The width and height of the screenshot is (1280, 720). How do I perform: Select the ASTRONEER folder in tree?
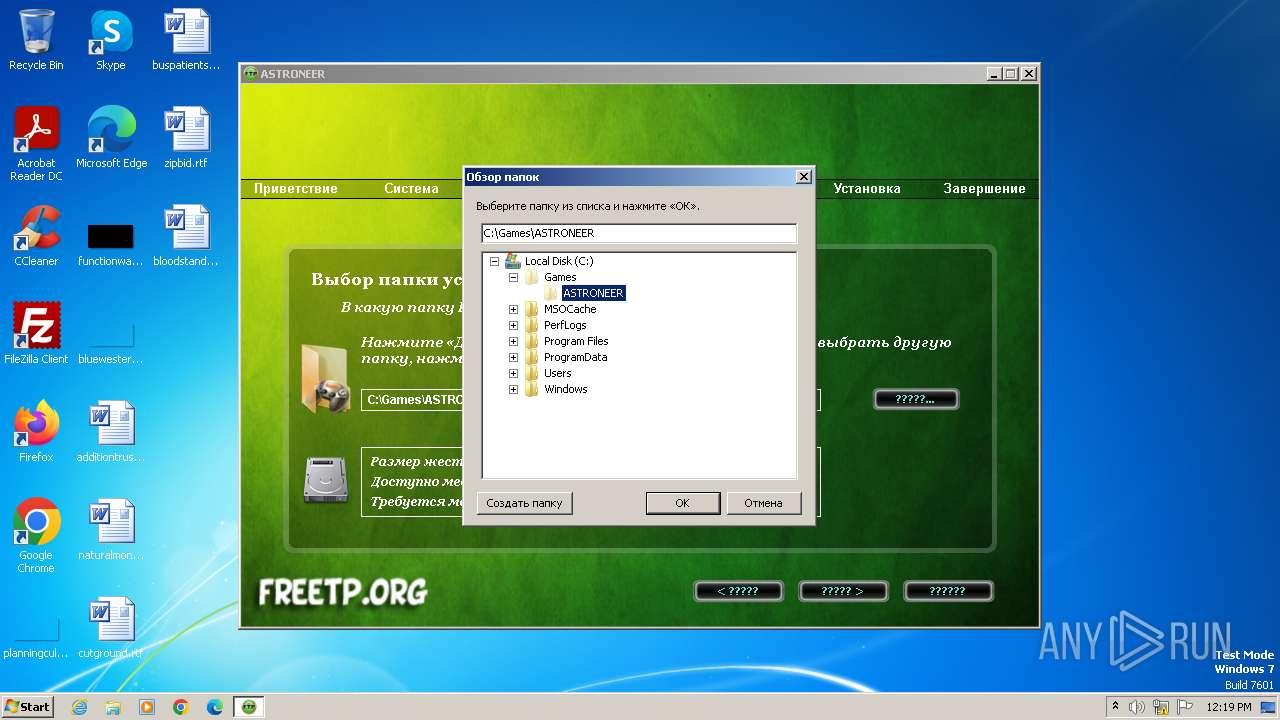click(593, 293)
